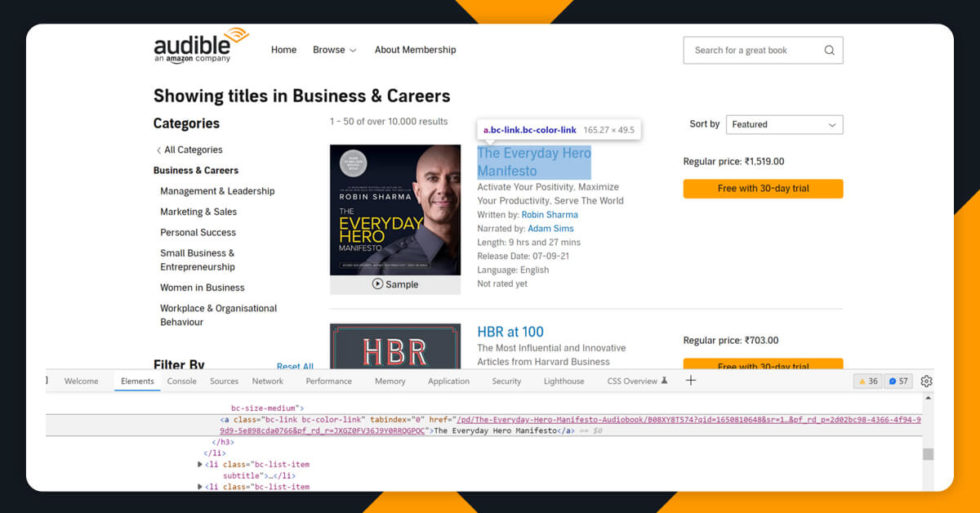Click 'Regular price: ₹703.00' text

pos(731,341)
